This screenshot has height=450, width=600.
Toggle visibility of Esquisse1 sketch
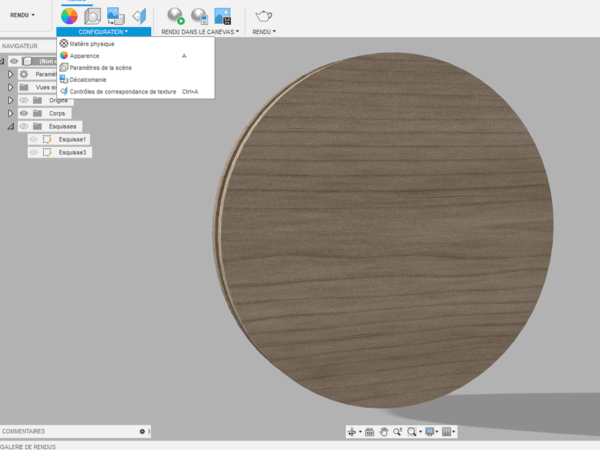34,139
